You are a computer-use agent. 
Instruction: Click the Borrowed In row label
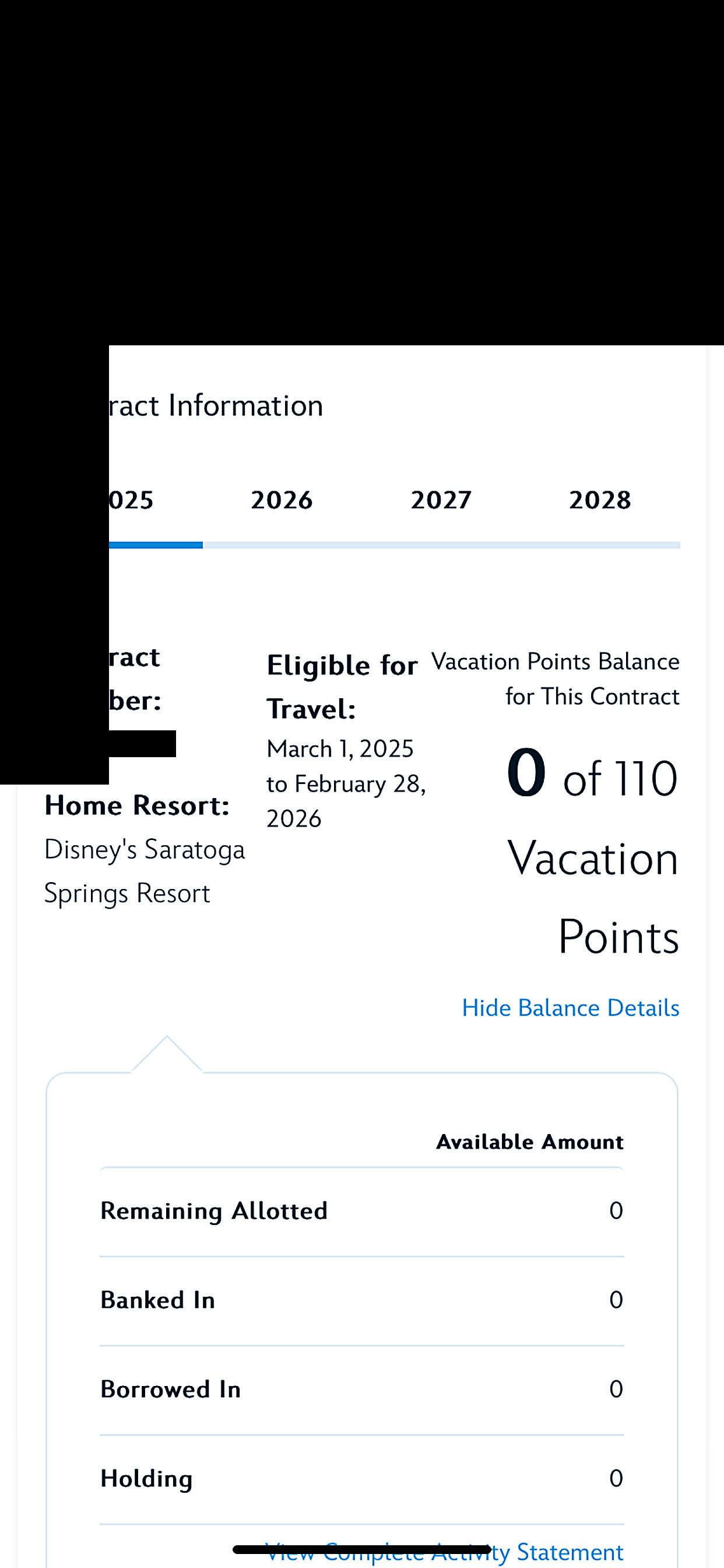click(x=171, y=1389)
